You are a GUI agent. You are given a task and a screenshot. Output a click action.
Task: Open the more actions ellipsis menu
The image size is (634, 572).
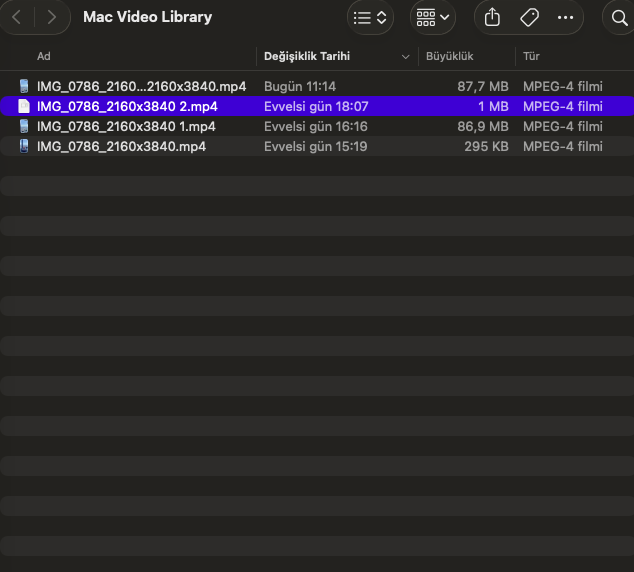[x=566, y=17]
